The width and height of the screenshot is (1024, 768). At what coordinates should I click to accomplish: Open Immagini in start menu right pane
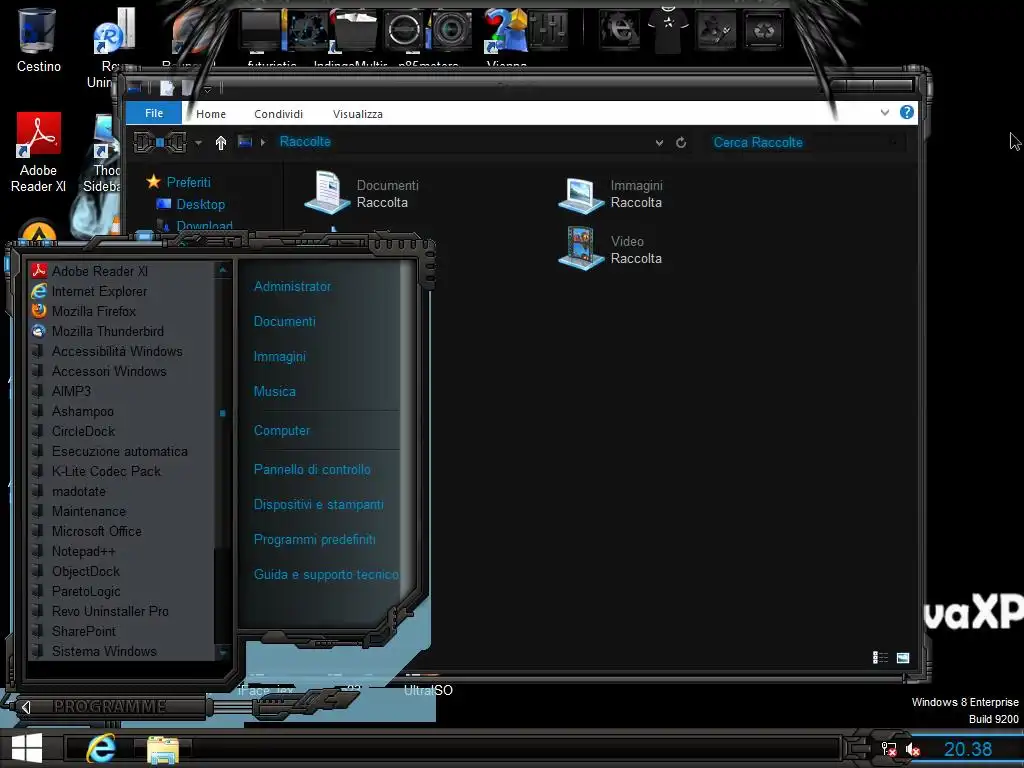[280, 357]
